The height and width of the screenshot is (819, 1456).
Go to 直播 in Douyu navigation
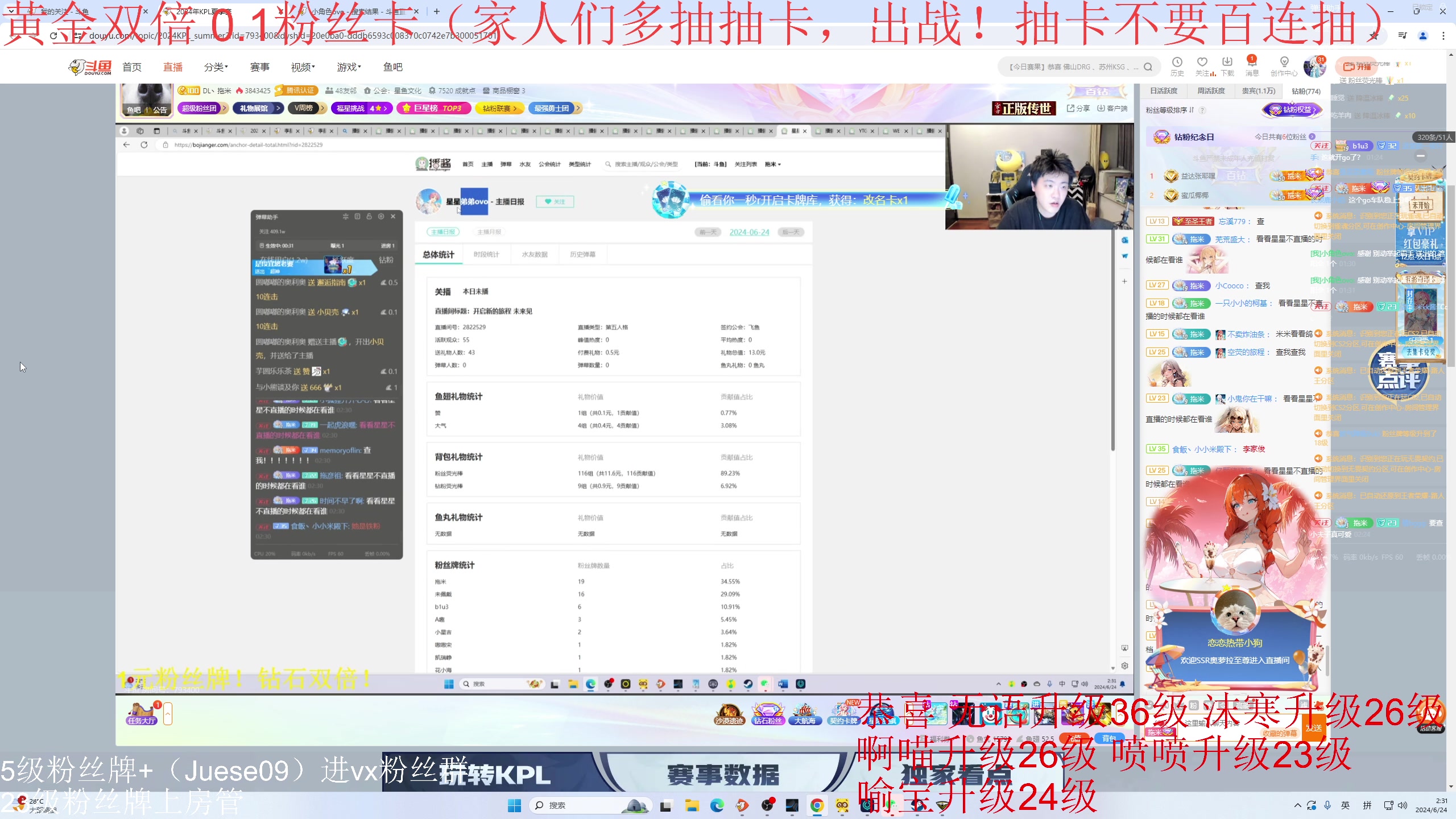(x=173, y=67)
